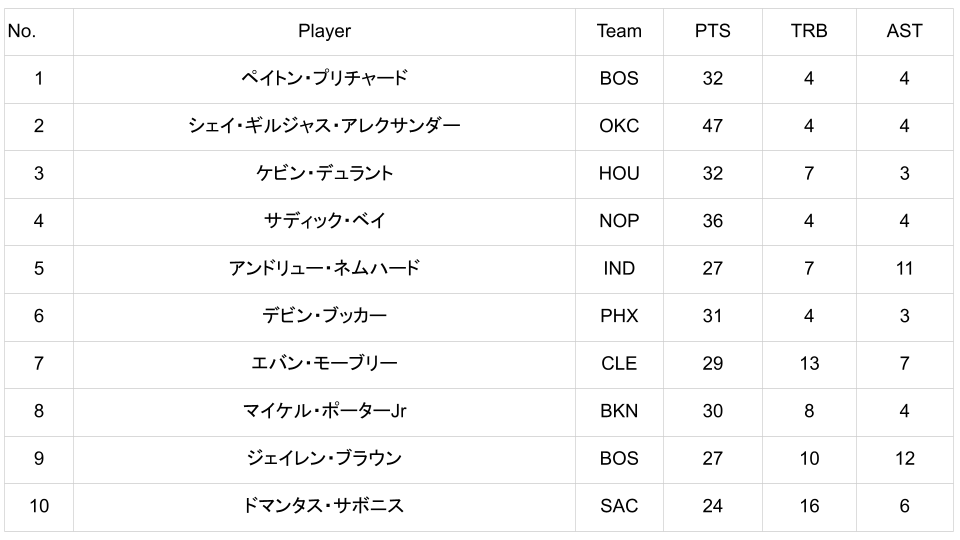Select the サディック・ベイ player cell
Image resolution: width=960 pixels, height=540 pixels.
point(324,221)
